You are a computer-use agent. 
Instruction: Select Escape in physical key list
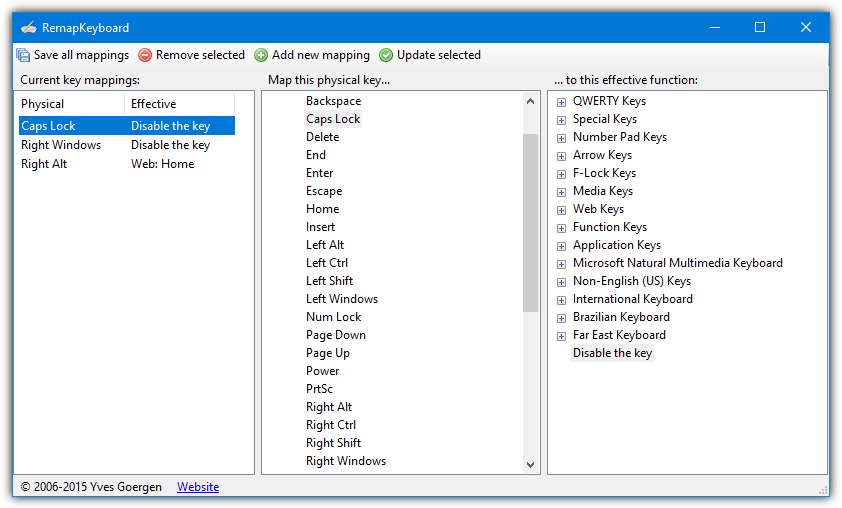[x=324, y=191]
